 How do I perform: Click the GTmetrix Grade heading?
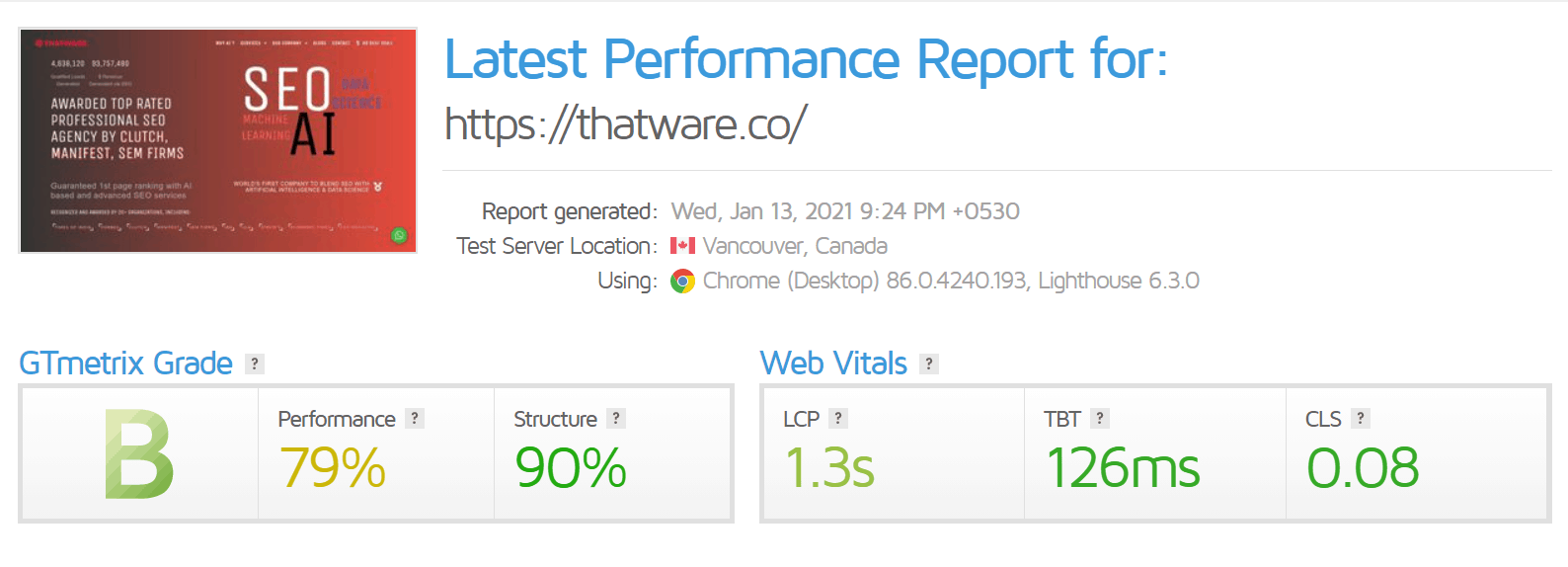(x=126, y=364)
